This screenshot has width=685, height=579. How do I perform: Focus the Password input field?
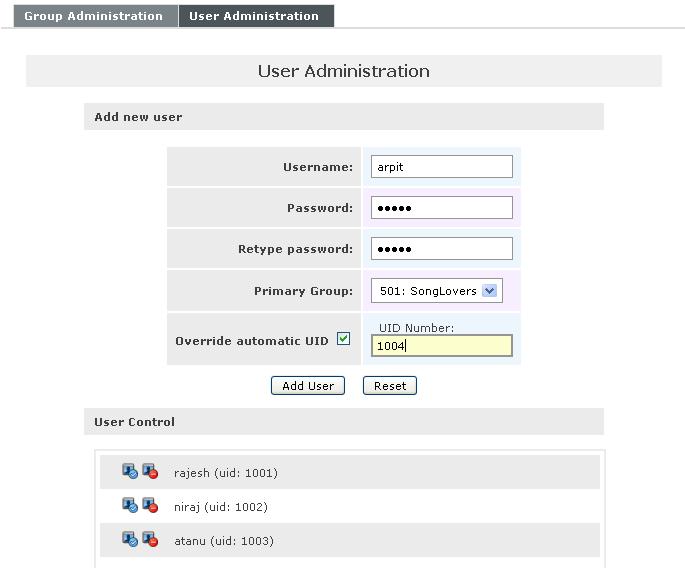[441, 208]
